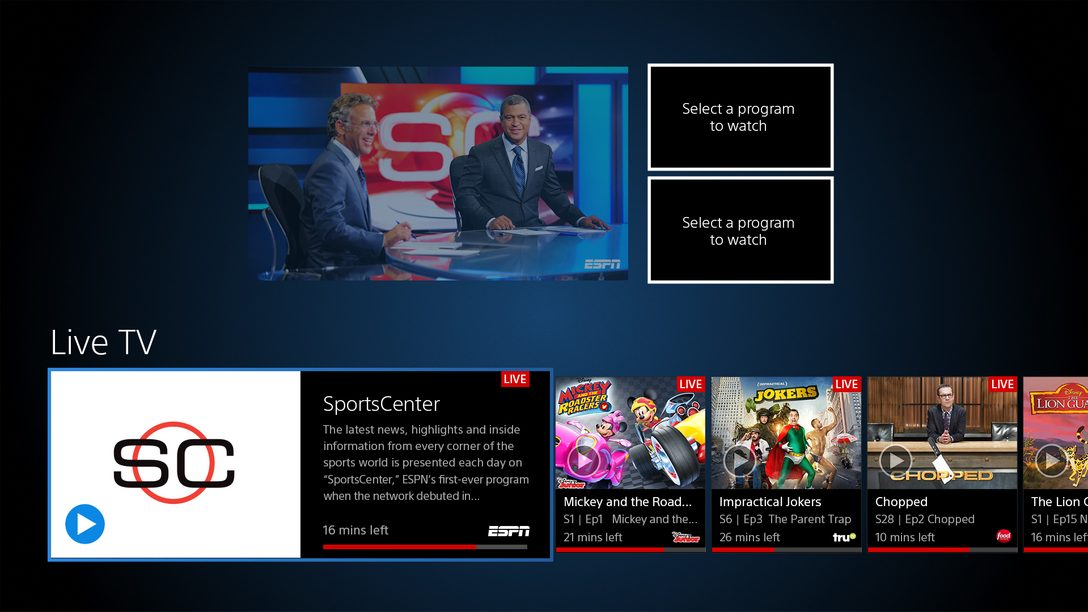
Task: Click the LIVE badge on SportsCenter card
Action: point(515,379)
